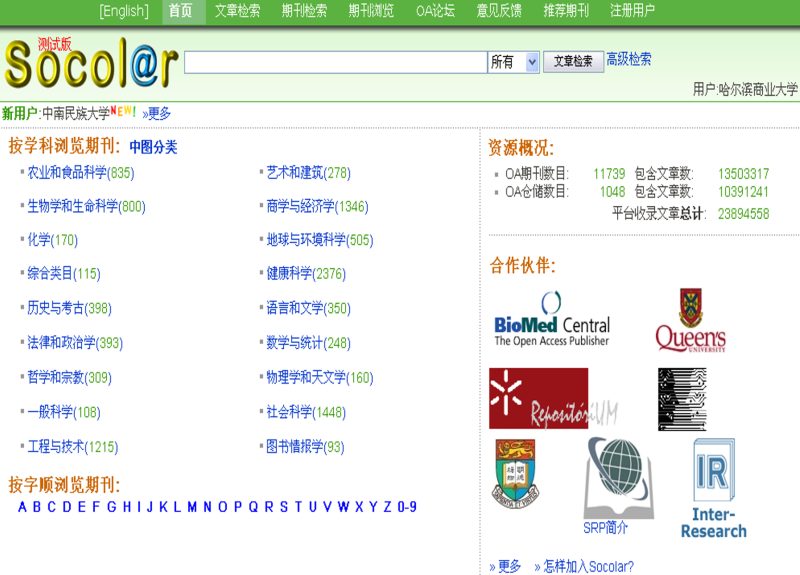Screen dimensions: 800x575
Task: Browse 哲学和宗教(309) journals
Action: coord(69,378)
